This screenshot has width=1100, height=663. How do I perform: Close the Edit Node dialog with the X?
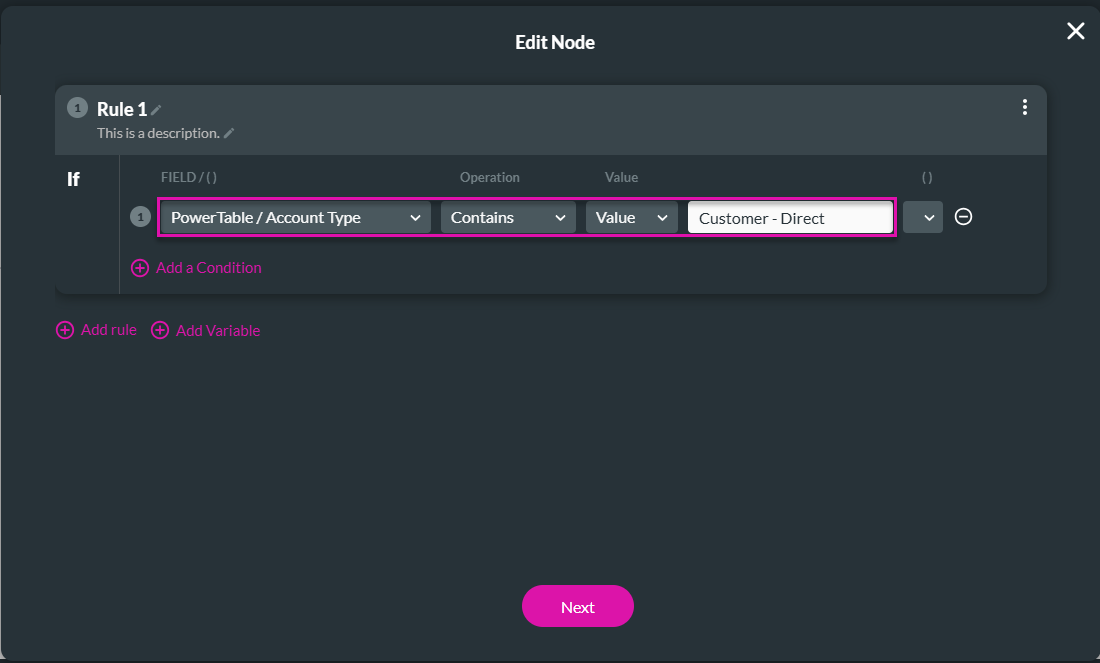pos(1075,31)
